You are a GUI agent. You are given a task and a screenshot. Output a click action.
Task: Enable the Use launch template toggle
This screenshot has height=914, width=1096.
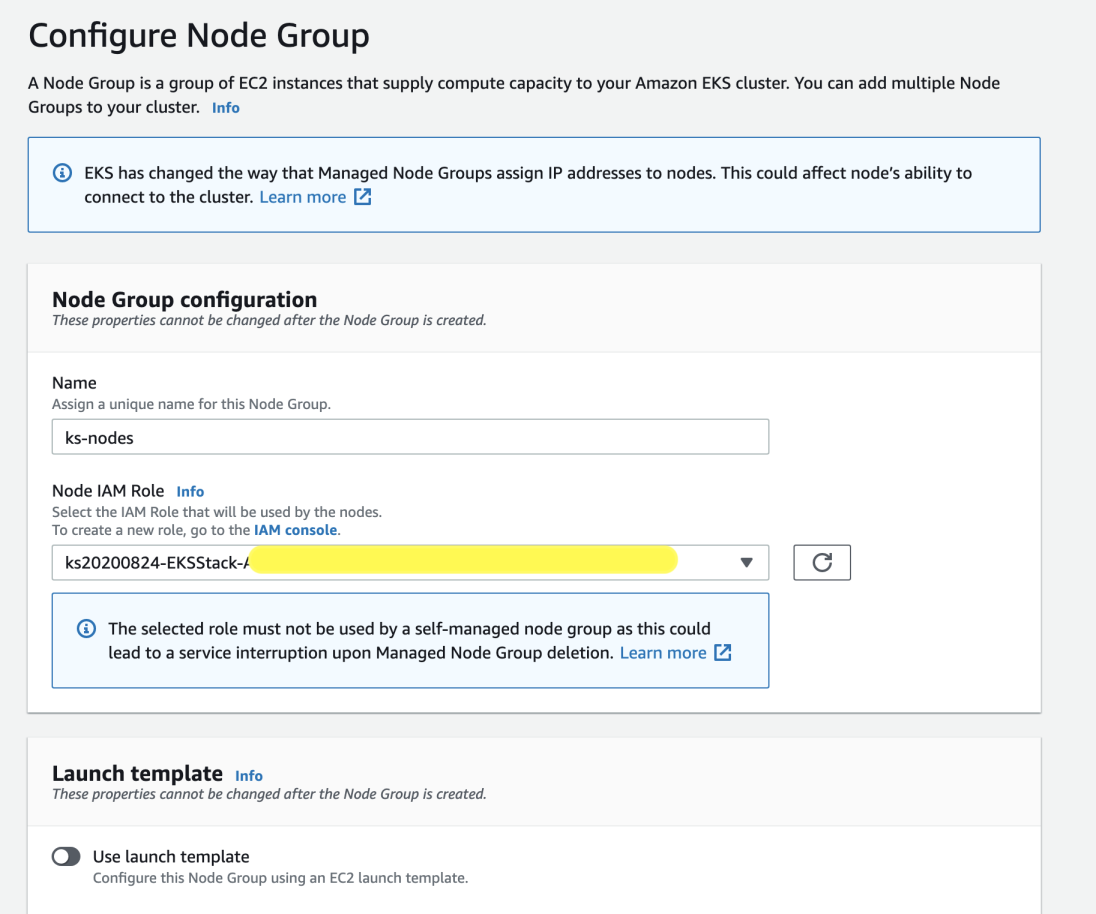(66, 856)
